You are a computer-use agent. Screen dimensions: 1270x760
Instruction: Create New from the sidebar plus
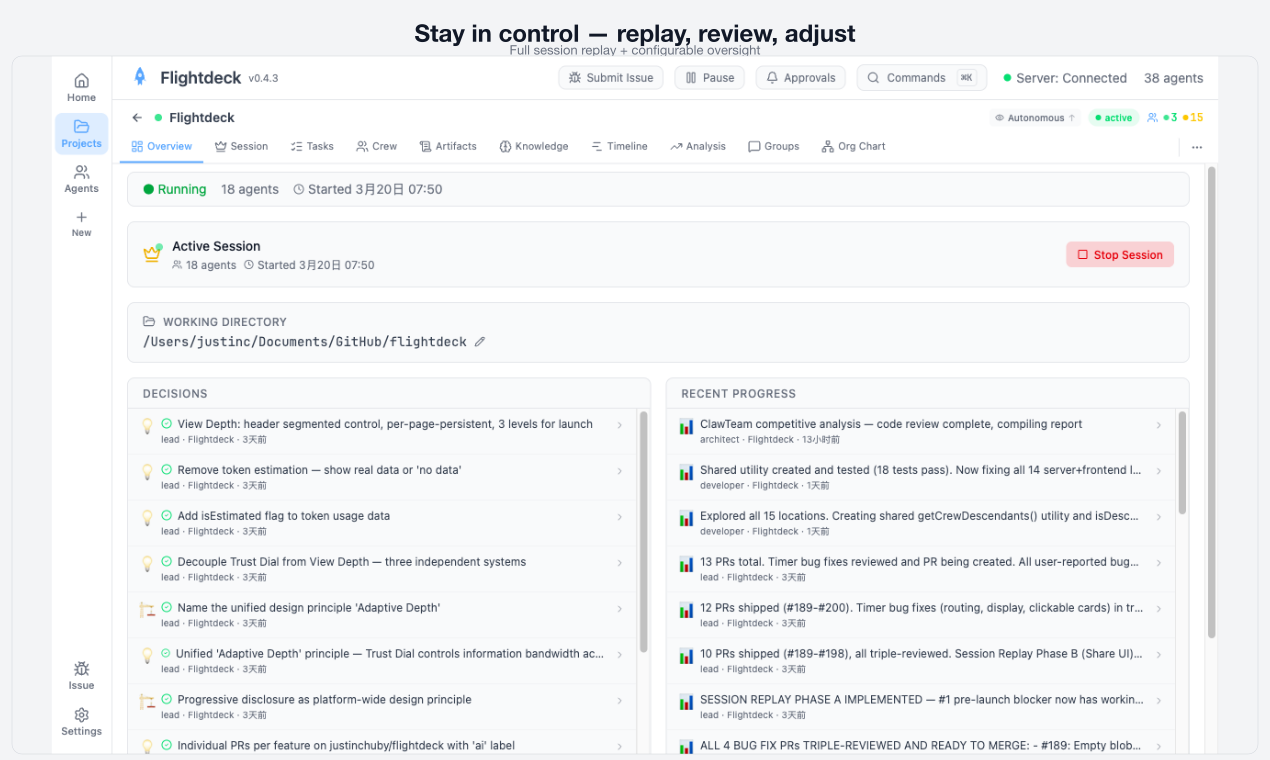click(81, 224)
